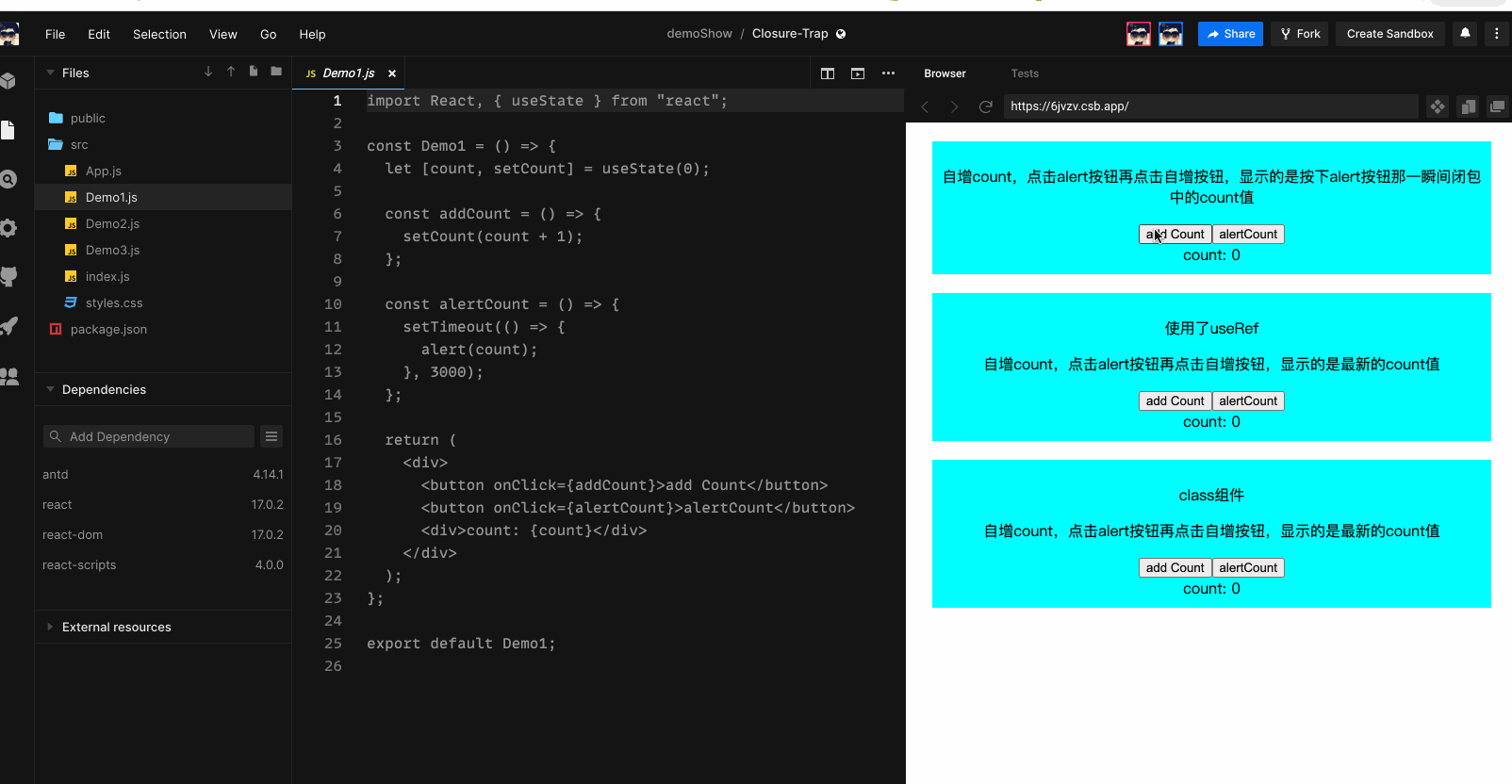The height and width of the screenshot is (784, 1512).
Task: Open the View menu
Action: coord(223,34)
